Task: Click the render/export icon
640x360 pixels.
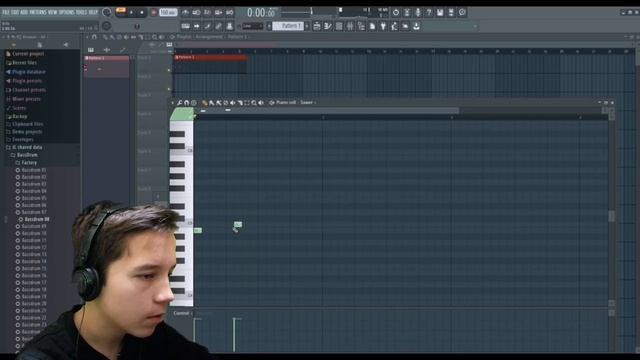Action: [x=451, y=13]
